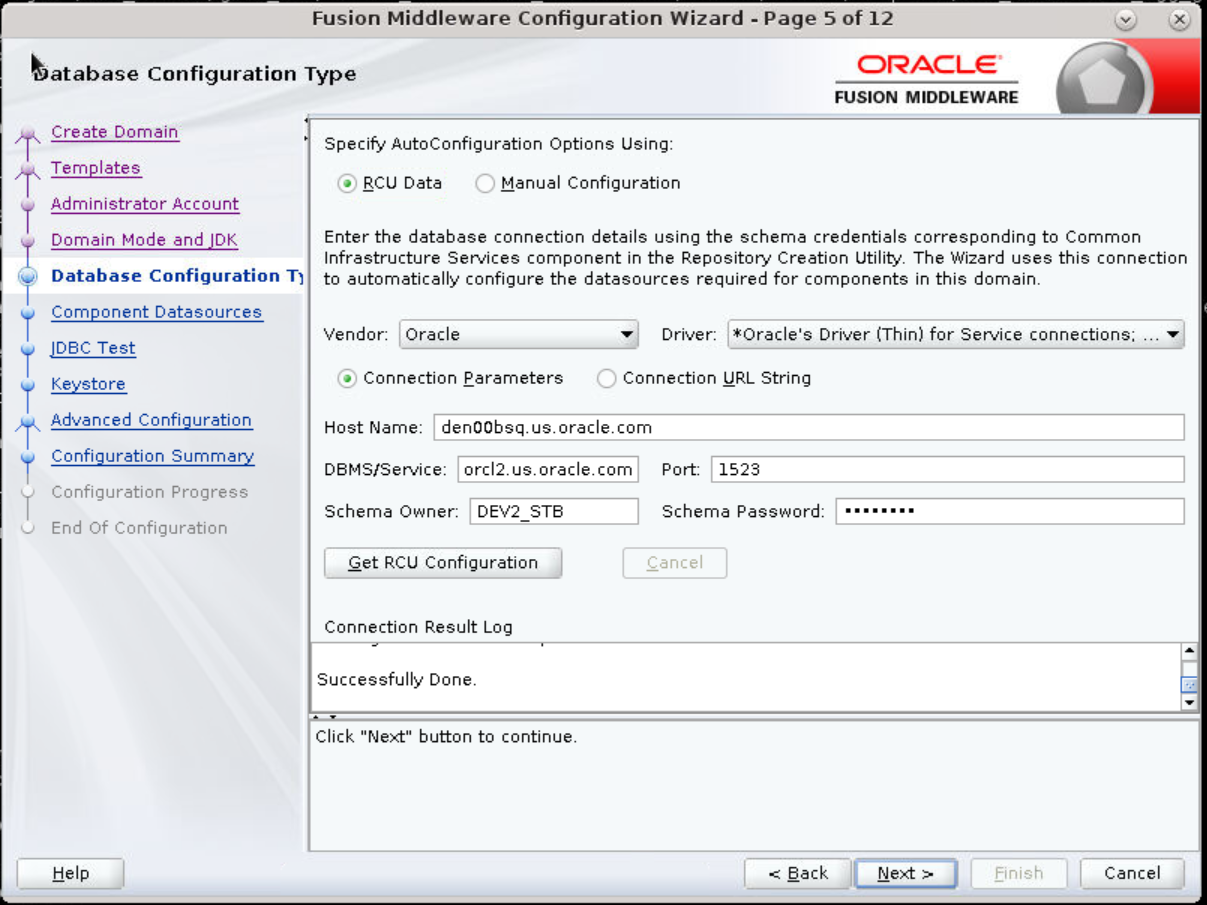The image size is (1207, 905).
Task: Click log scrollbar down arrow
Action: tap(1189, 702)
